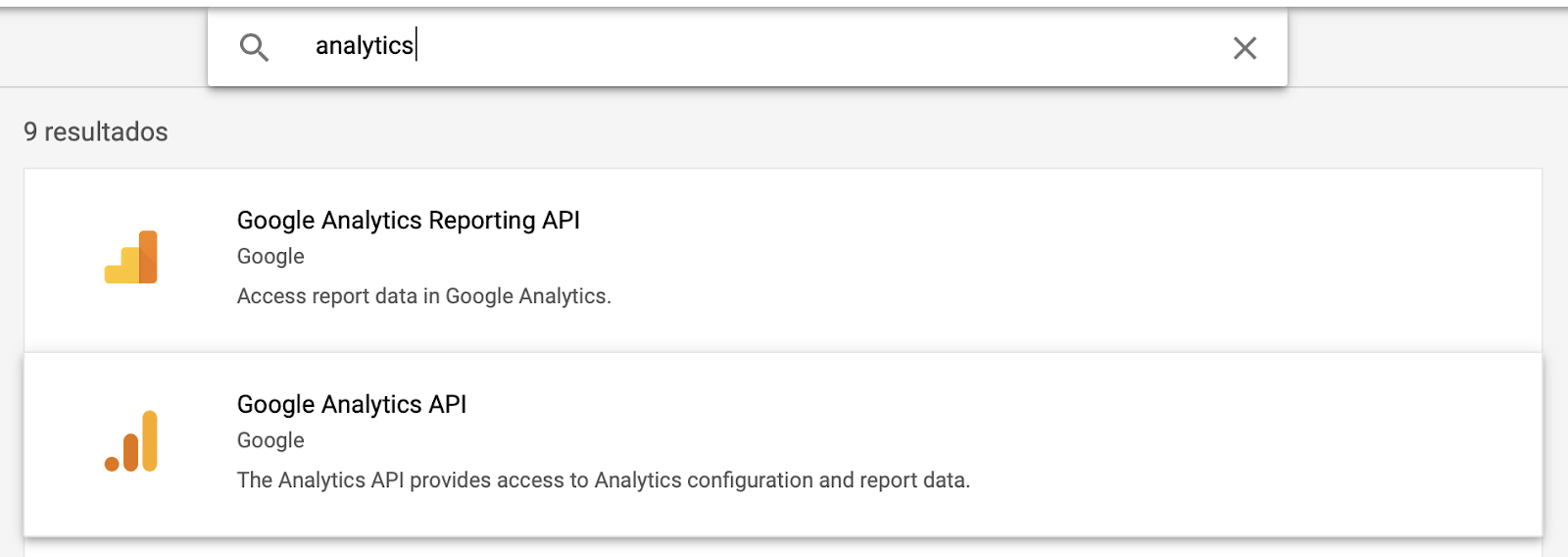Select the Google Analytics API card's blank area
Screen dimensions: 1568x557
click(1176, 444)
